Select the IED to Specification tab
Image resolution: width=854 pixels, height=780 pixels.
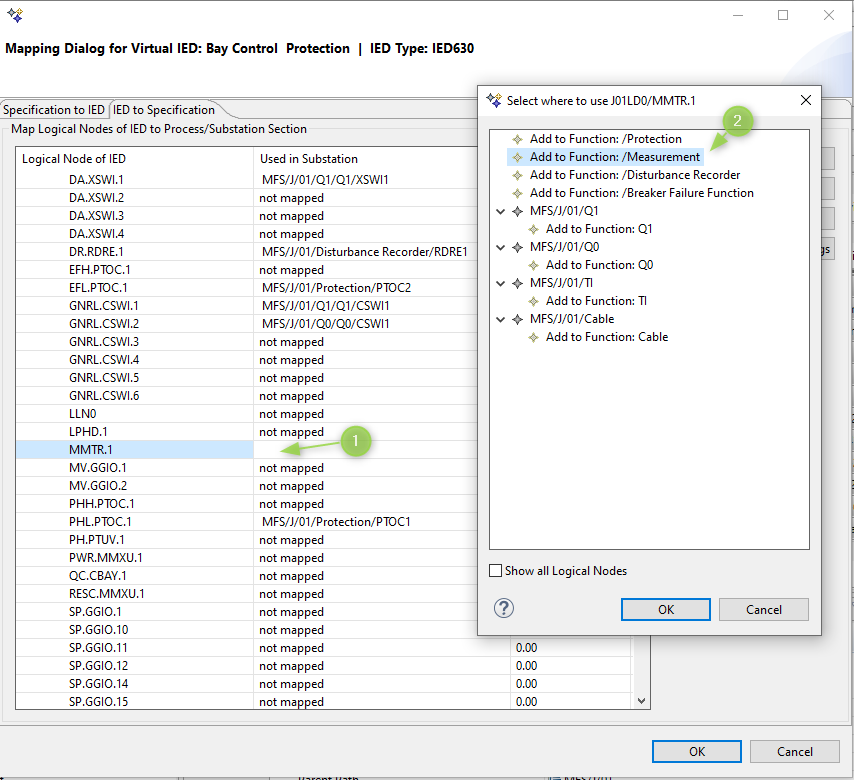(163, 110)
